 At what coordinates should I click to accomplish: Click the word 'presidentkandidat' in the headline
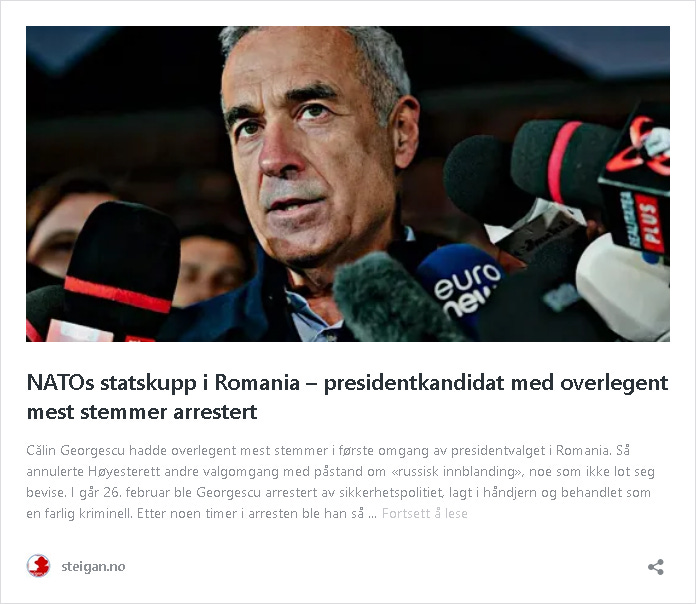(414, 383)
